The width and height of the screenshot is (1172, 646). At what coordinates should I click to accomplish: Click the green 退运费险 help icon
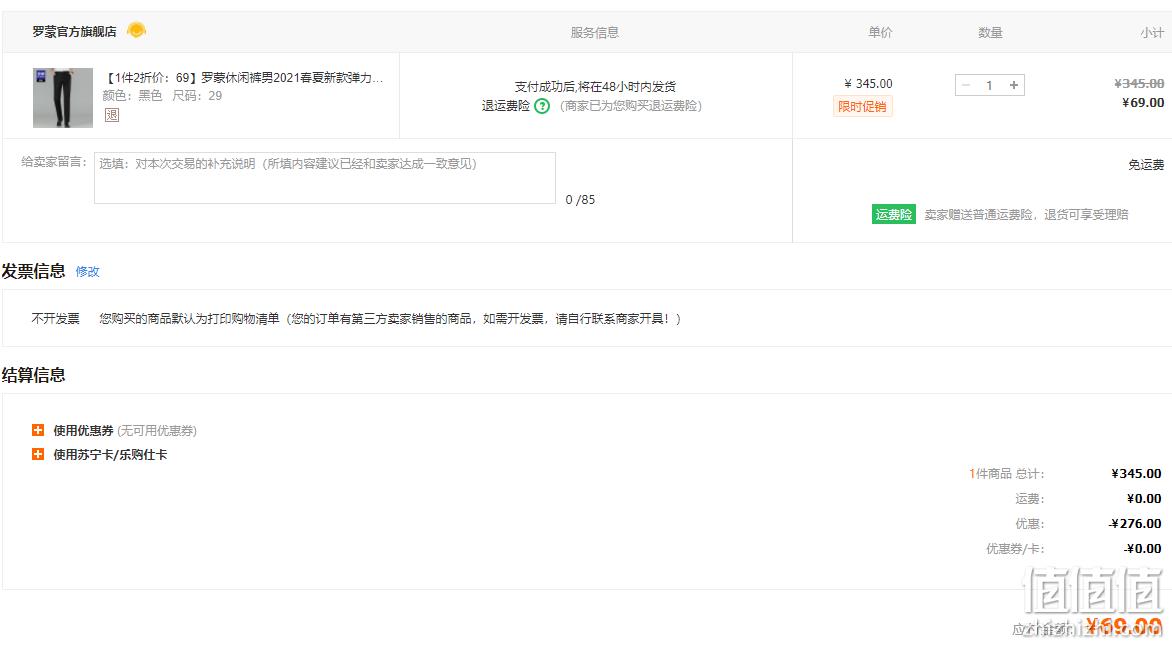(x=542, y=106)
